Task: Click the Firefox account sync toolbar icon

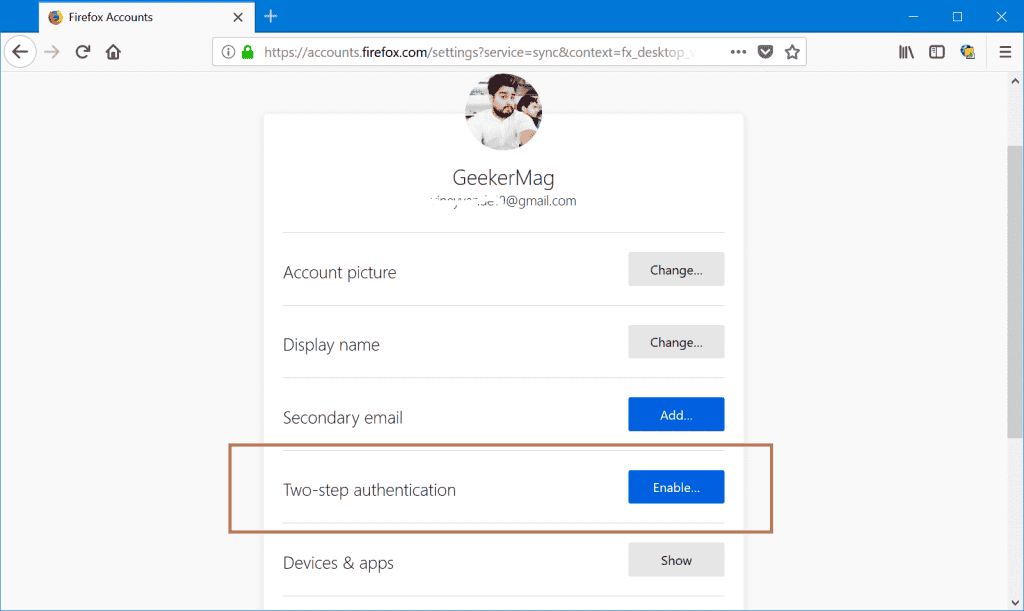Action: coord(968,52)
